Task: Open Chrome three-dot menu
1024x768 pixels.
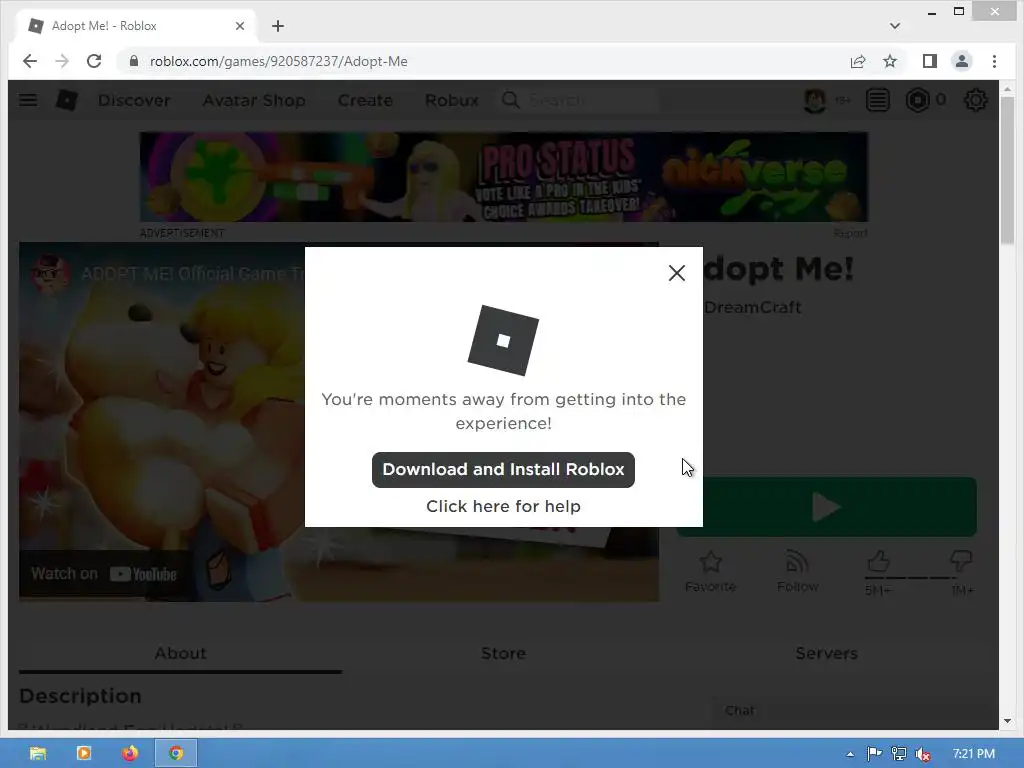Action: [994, 61]
